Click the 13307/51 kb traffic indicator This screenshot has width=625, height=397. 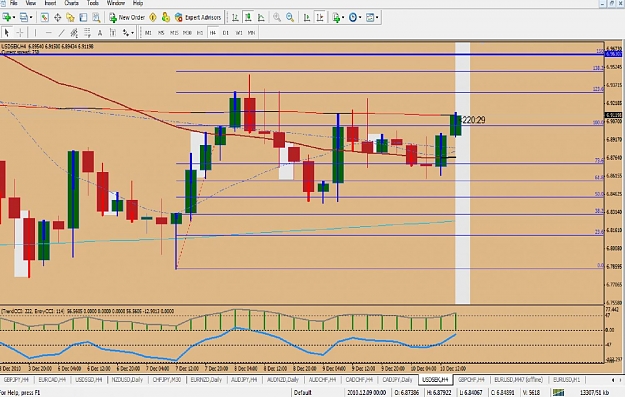pyautogui.click(x=594, y=393)
